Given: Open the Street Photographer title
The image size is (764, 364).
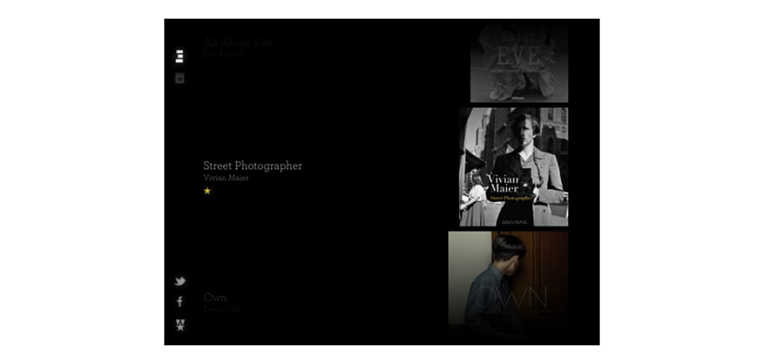Looking at the screenshot, I should pyautogui.click(x=252, y=166).
